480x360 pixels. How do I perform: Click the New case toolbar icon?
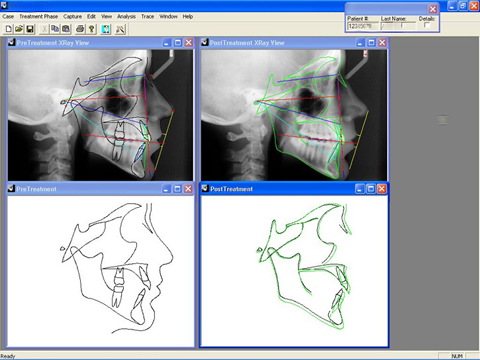pyautogui.click(x=9, y=29)
